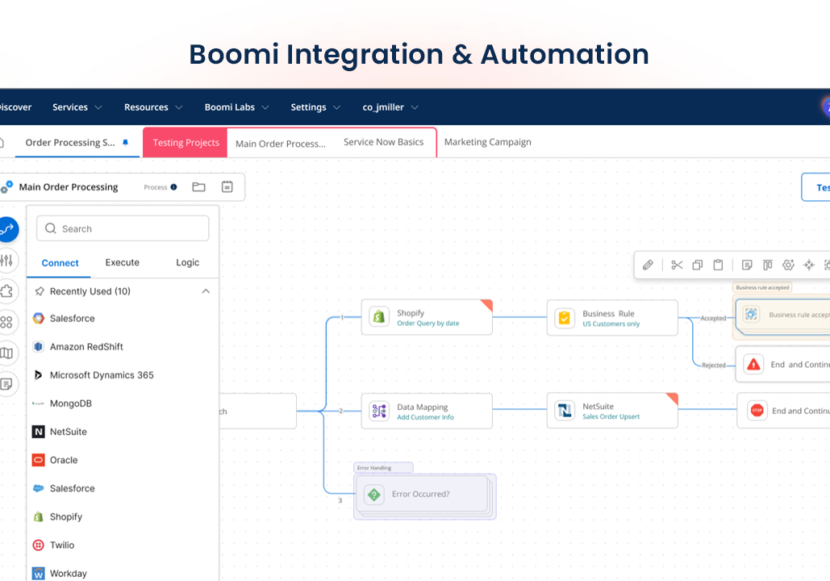Select the copy icon in the canvas toolbar
Viewport: 830px width, 581px height.
pyautogui.click(x=698, y=265)
